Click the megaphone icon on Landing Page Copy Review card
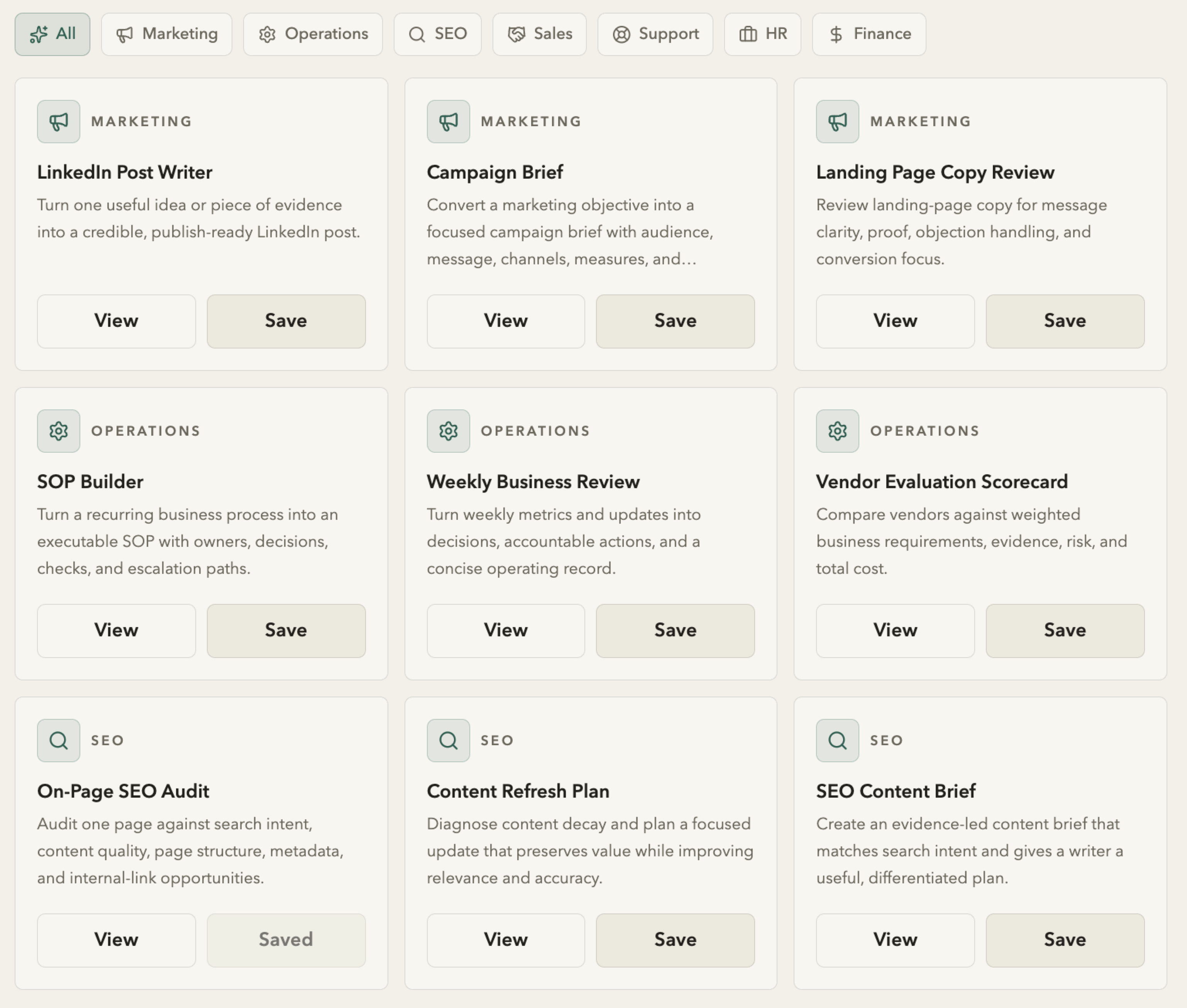This screenshot has height=1008, width=1187. click(837, 122)
